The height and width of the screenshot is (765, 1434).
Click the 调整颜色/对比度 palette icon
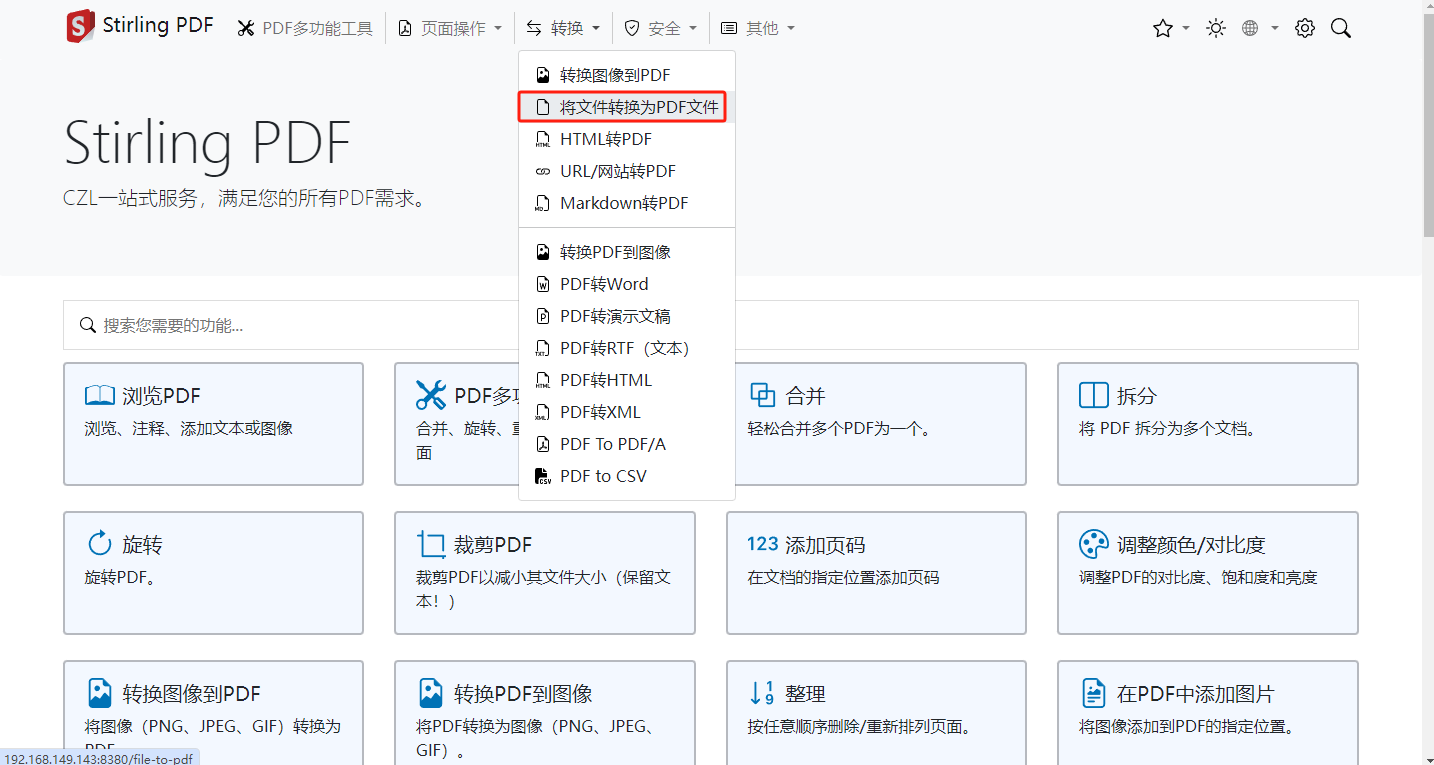[1094, 545]
